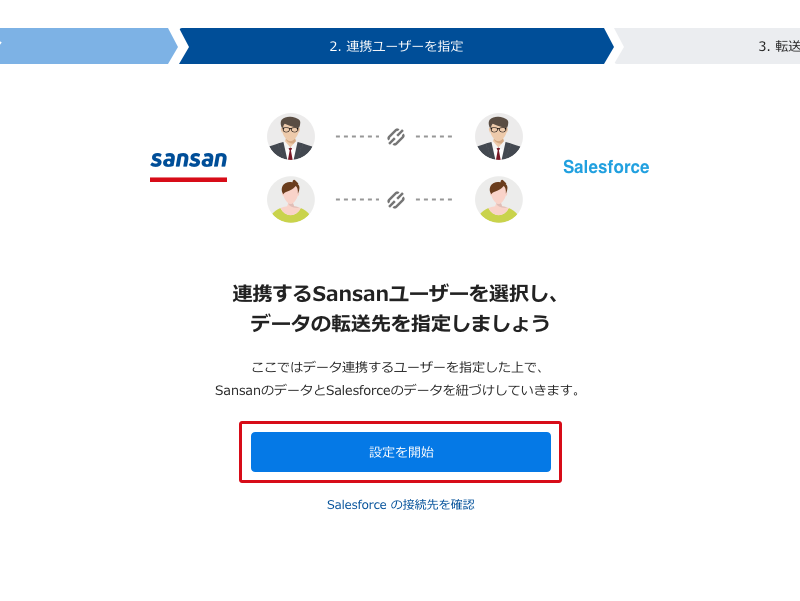
Task: Click the dashed line left of the upper link icon
Action: pyautogui.click(x=355, y=137)
